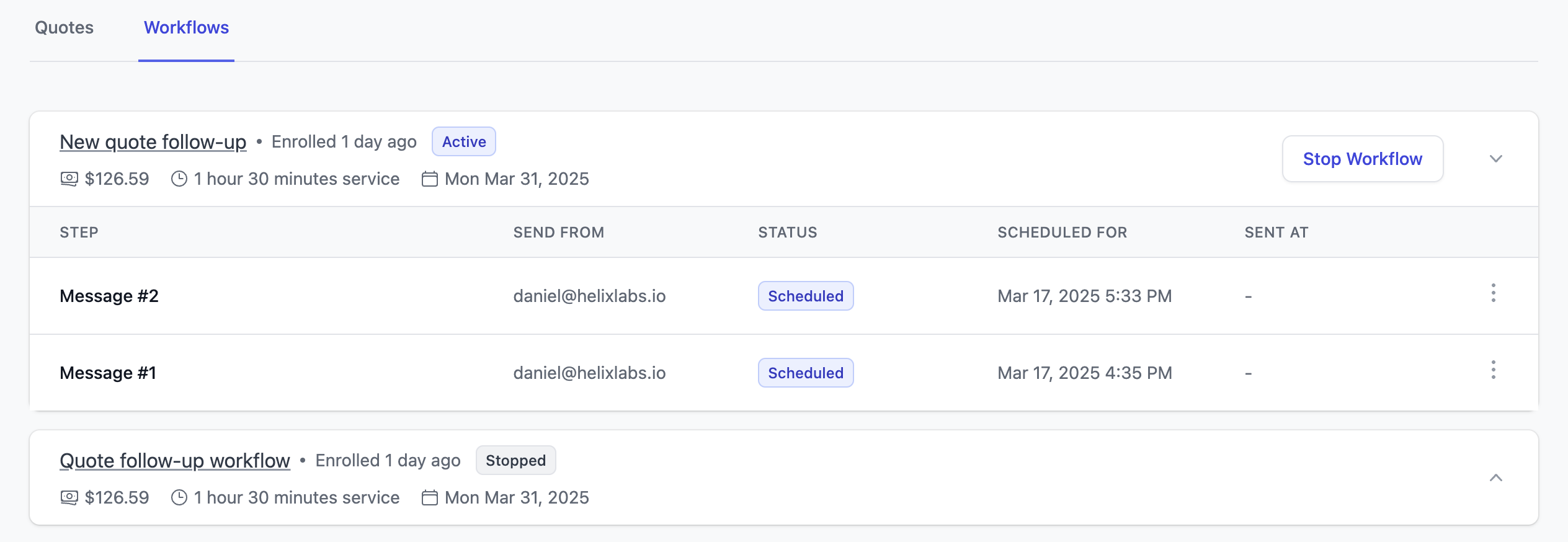Click the SENT AT column header

tap(1276, 233)
